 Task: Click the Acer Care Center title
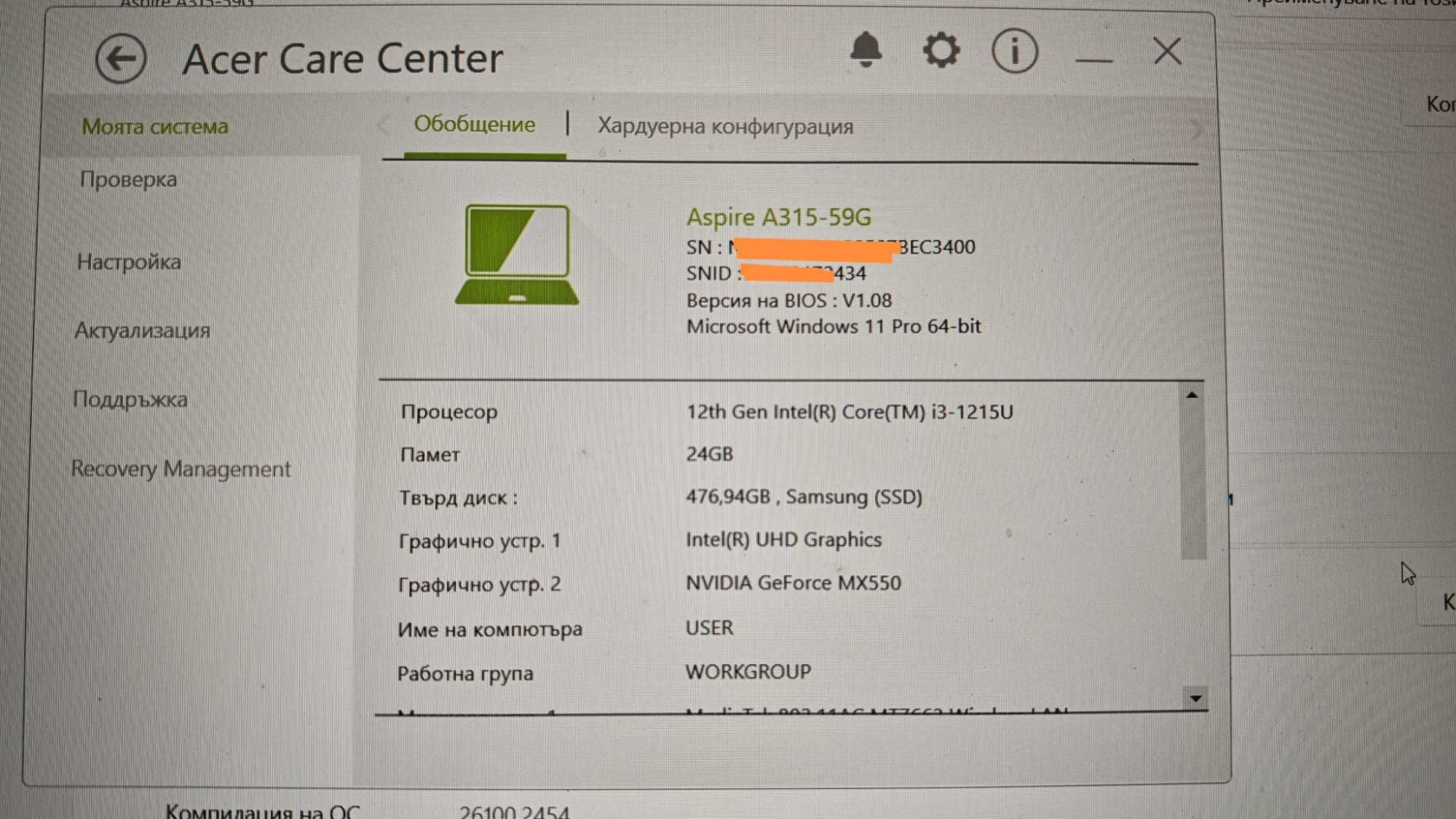(342, 58)
